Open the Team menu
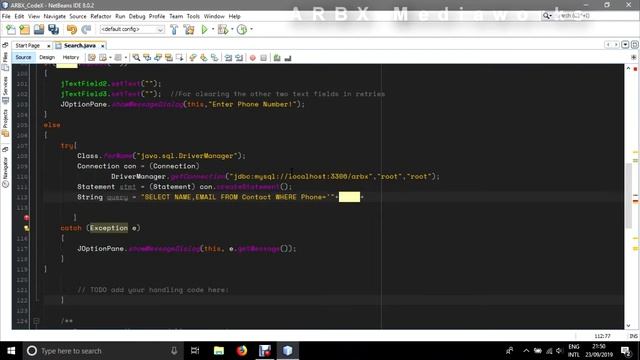The height and width of the screenshot is (360, 640). [x=176, y=16]
